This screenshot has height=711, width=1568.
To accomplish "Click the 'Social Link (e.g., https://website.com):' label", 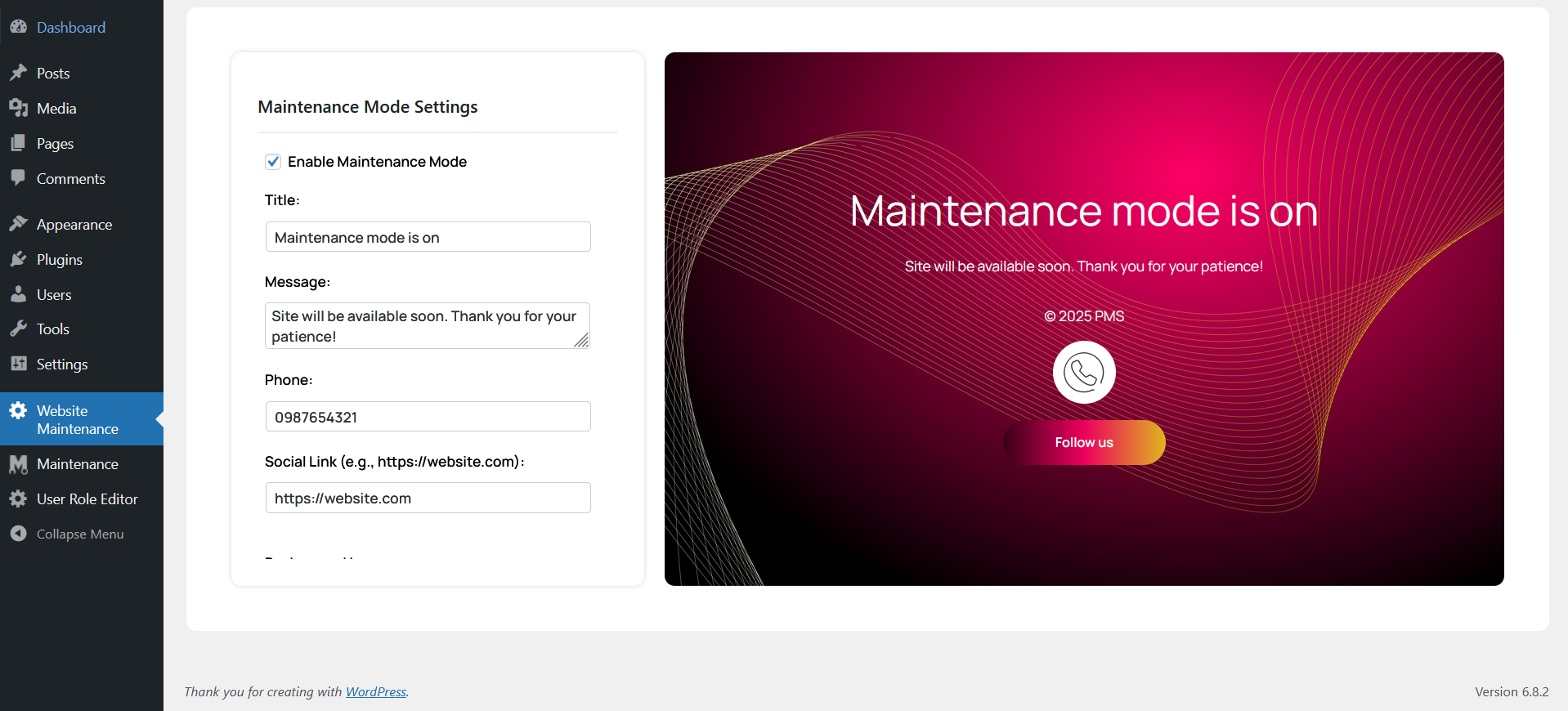I will tap(395, 462).
